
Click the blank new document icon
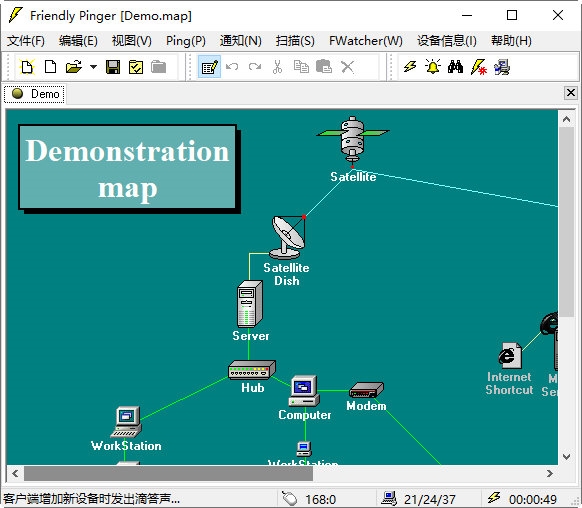[x=50, y=67]
